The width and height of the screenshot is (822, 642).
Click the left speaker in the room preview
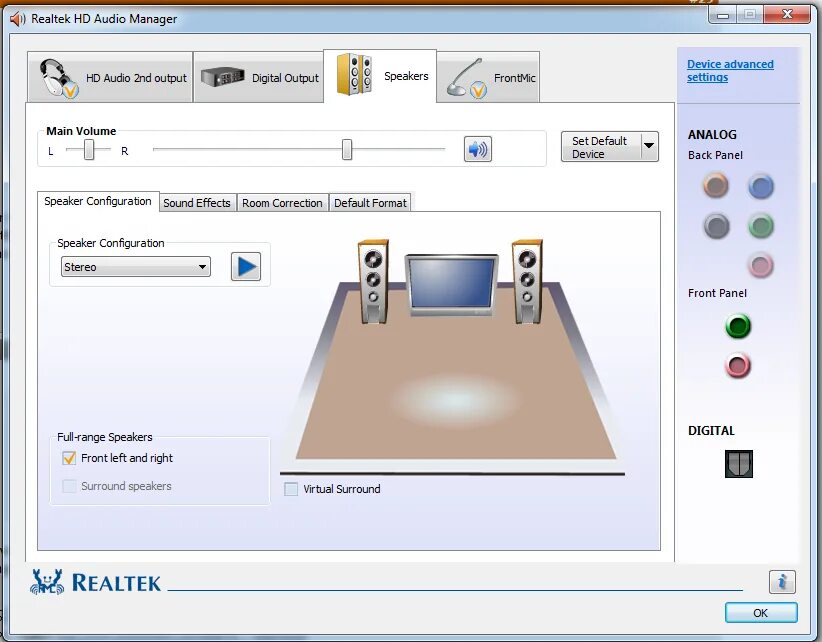pyautogui.click(x=373, y=281)
